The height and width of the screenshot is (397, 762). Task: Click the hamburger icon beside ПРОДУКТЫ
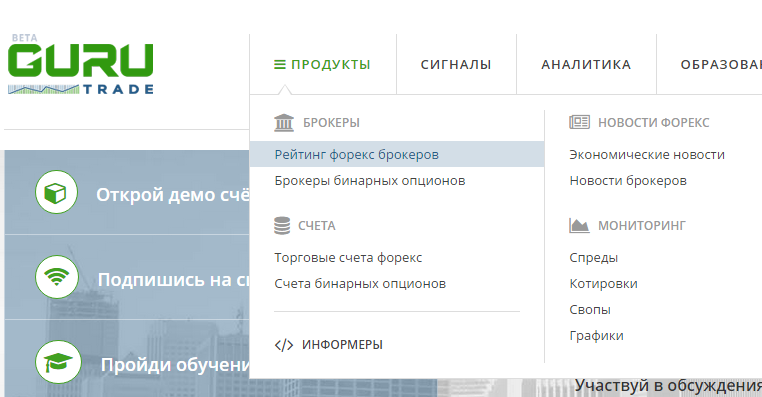coord(280,65)
